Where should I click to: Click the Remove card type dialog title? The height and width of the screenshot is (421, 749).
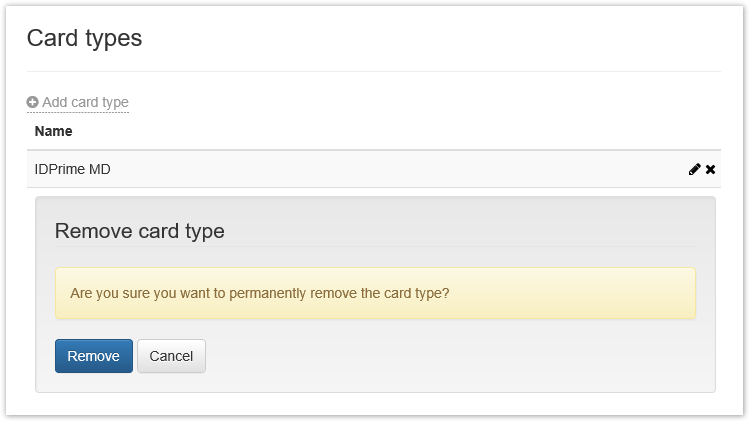(x=139, y=231)
